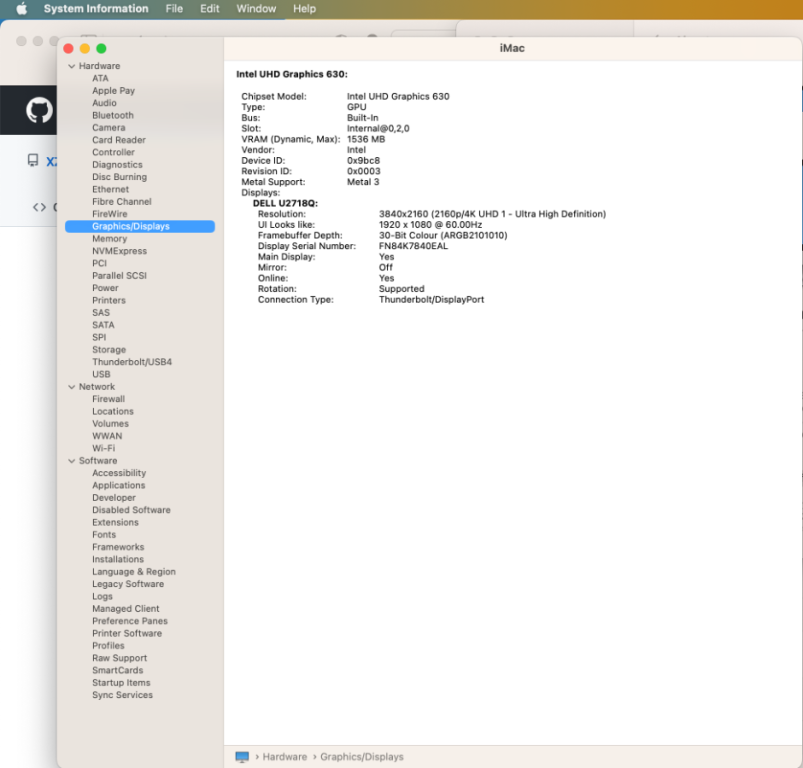Screen dimensions: 803x768
Task: Click Graphics/Displays in the path bar
Action: (x=361, y=757)
